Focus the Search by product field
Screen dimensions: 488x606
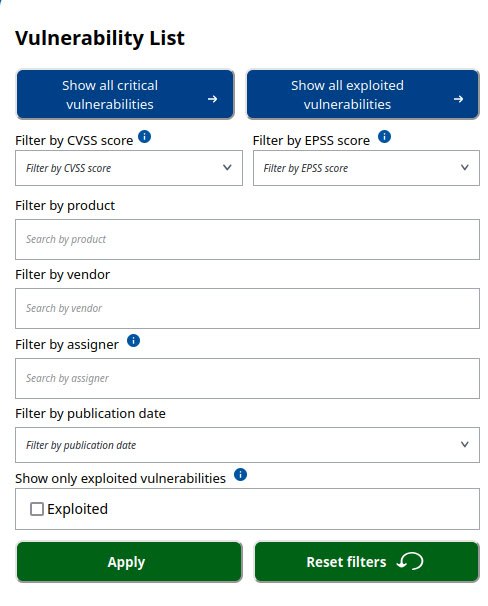(247, 239)
